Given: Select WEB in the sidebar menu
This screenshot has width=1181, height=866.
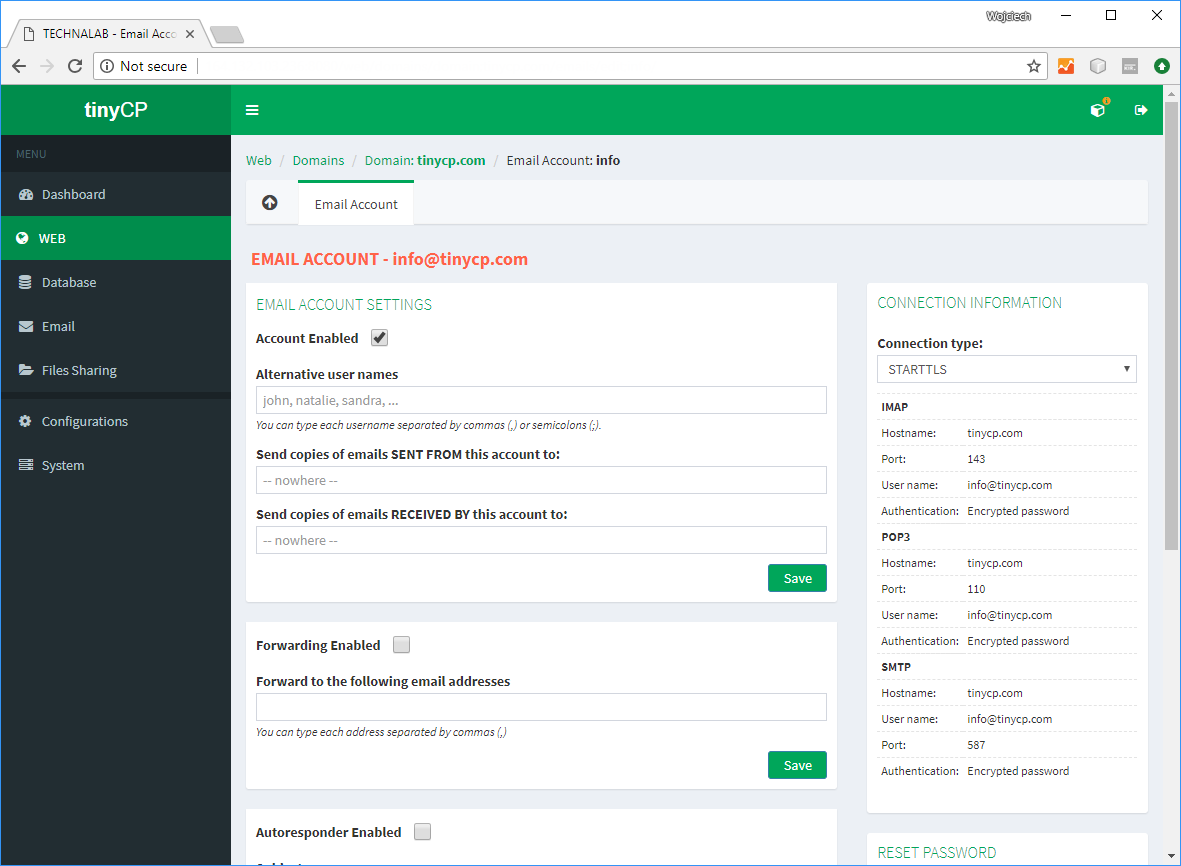Looking at the screenshot, I should (x=116, y=238).
